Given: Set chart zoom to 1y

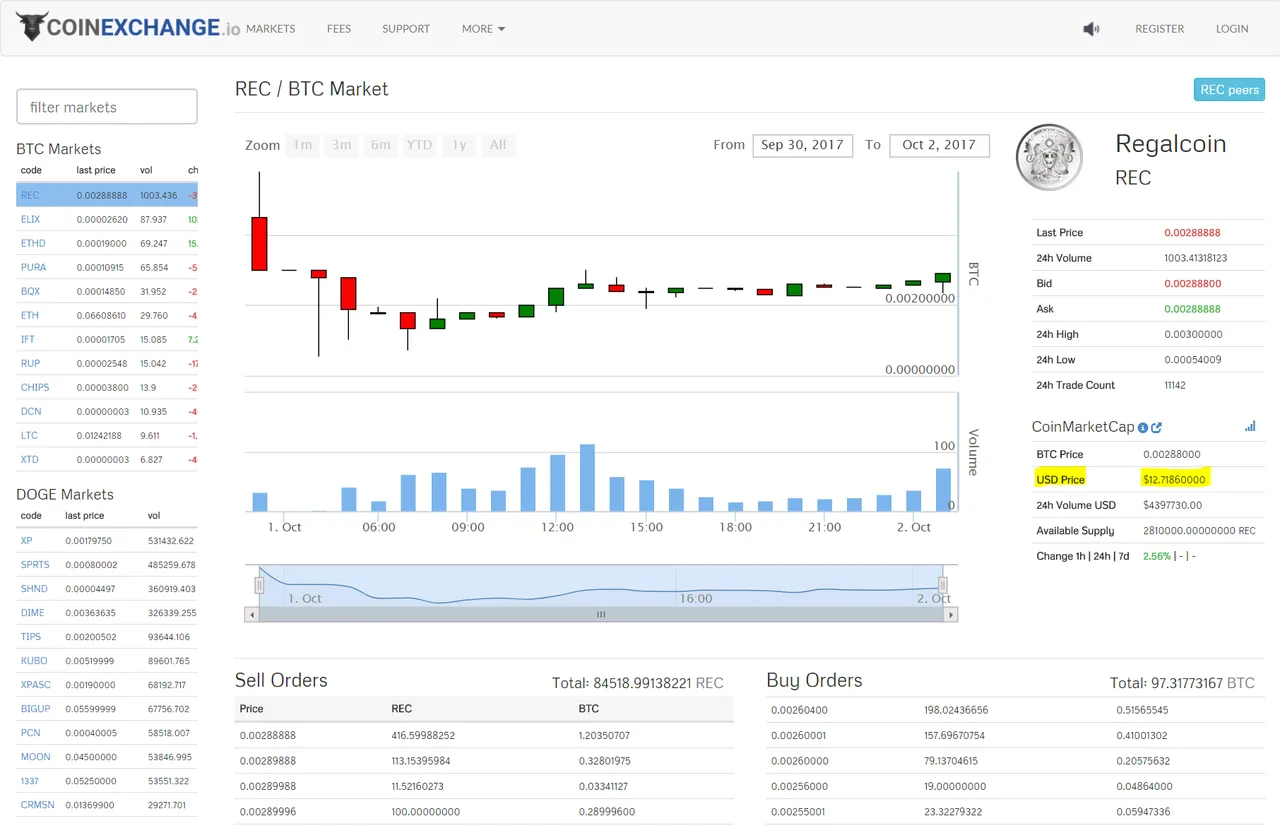Looking at the screenshot, I should pyautogui.click(x=459, y=145).
